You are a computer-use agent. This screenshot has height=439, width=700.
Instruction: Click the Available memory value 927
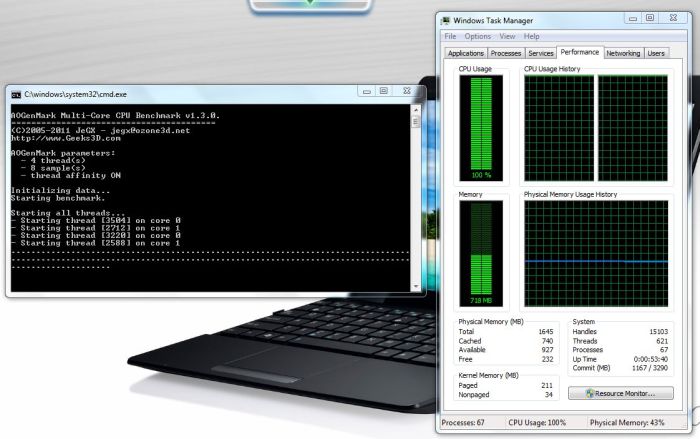coord(547,350)
